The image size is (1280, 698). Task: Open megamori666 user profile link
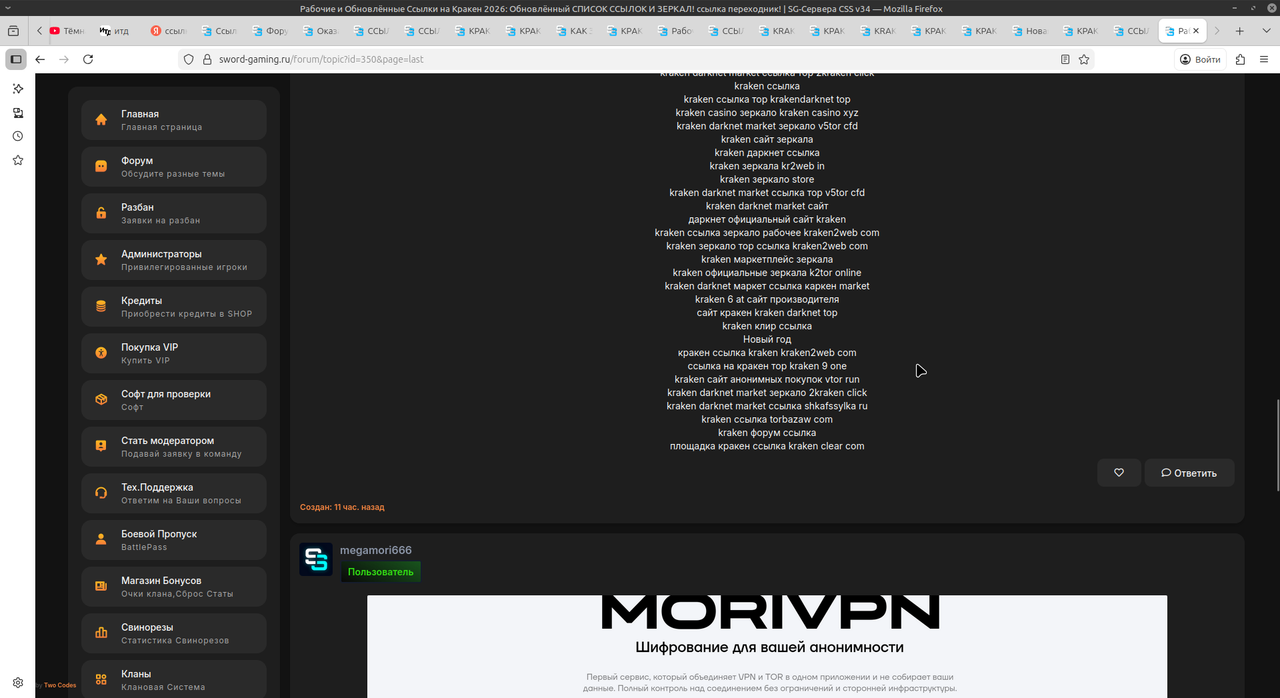376,550
